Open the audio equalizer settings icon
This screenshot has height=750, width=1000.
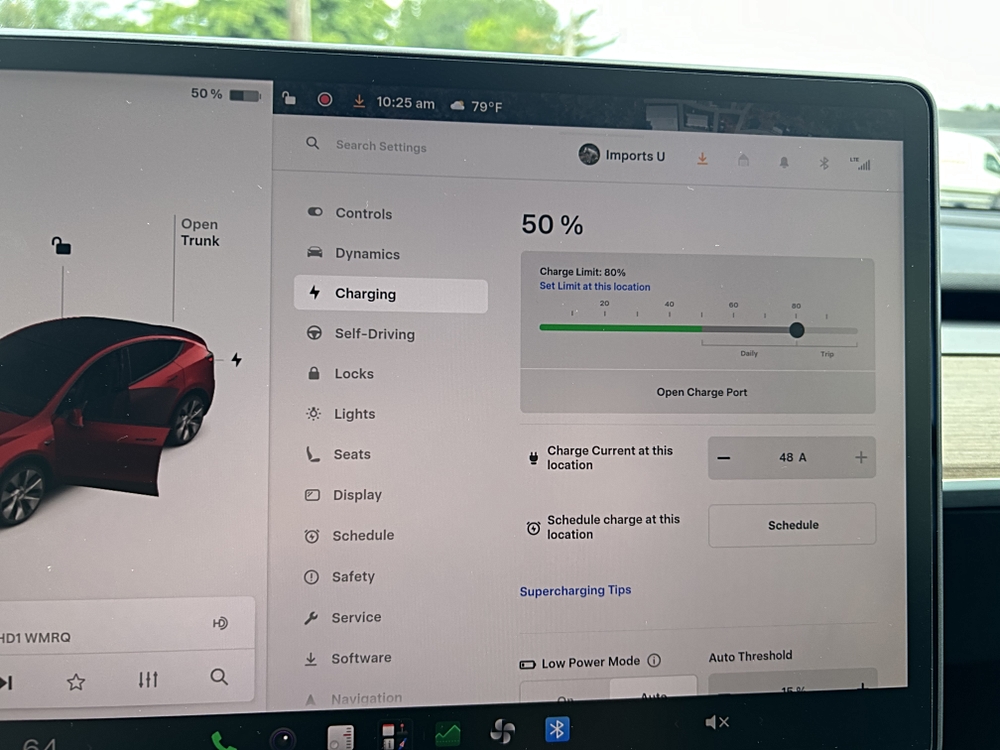148,679
